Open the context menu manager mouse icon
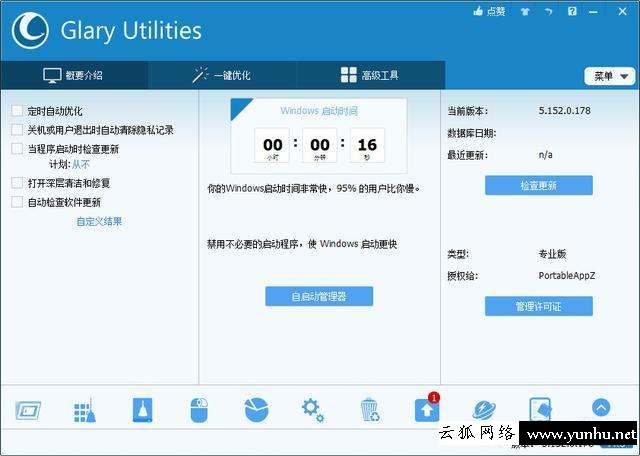Image resolution: width=640 pixels, height=456 pixels. [x=199, y=410]
